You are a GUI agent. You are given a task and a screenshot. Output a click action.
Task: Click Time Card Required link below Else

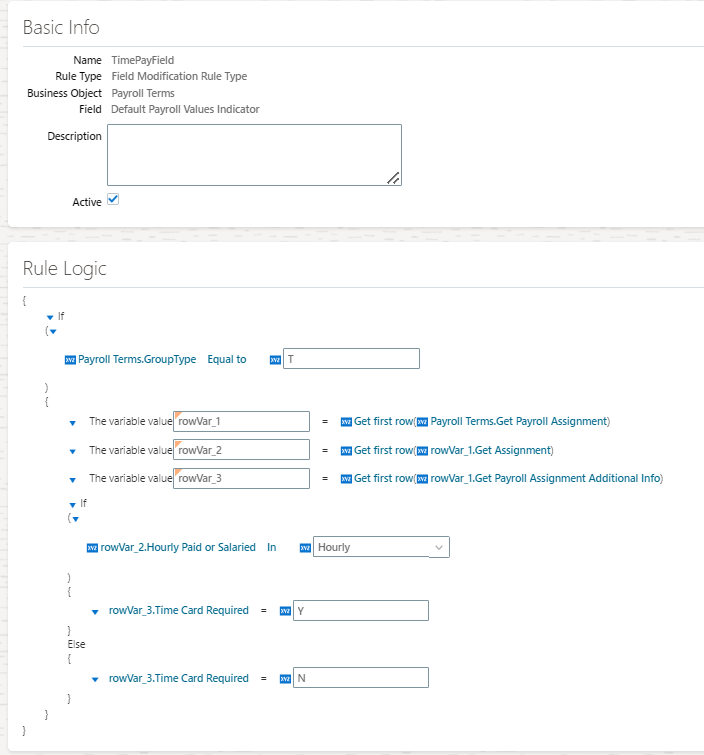179,678
